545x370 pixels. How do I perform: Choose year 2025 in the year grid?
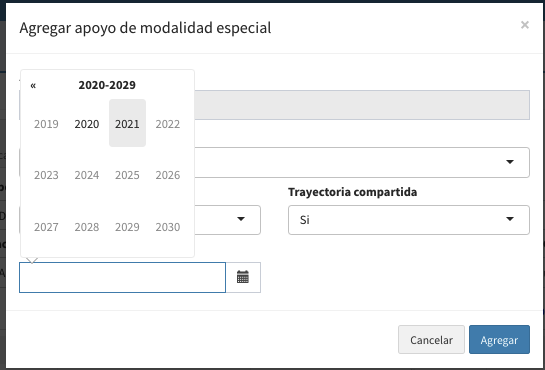click(127, 175)
